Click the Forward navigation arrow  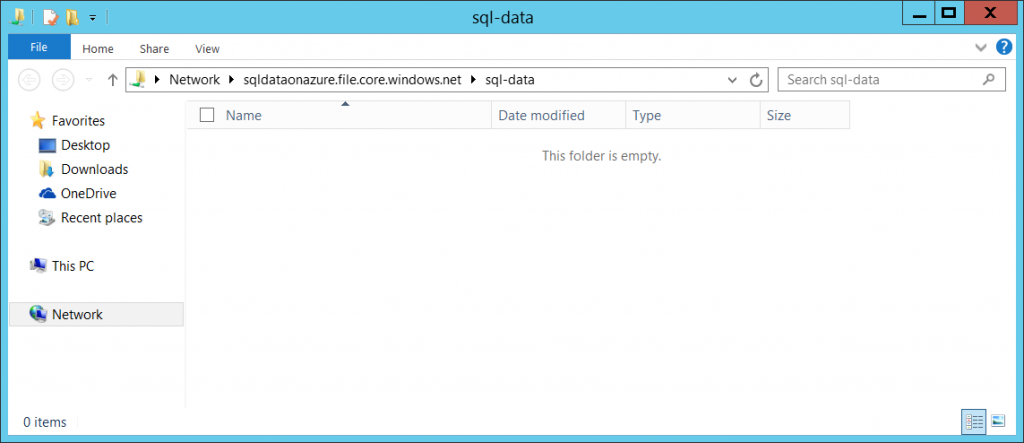click(63, 79)
